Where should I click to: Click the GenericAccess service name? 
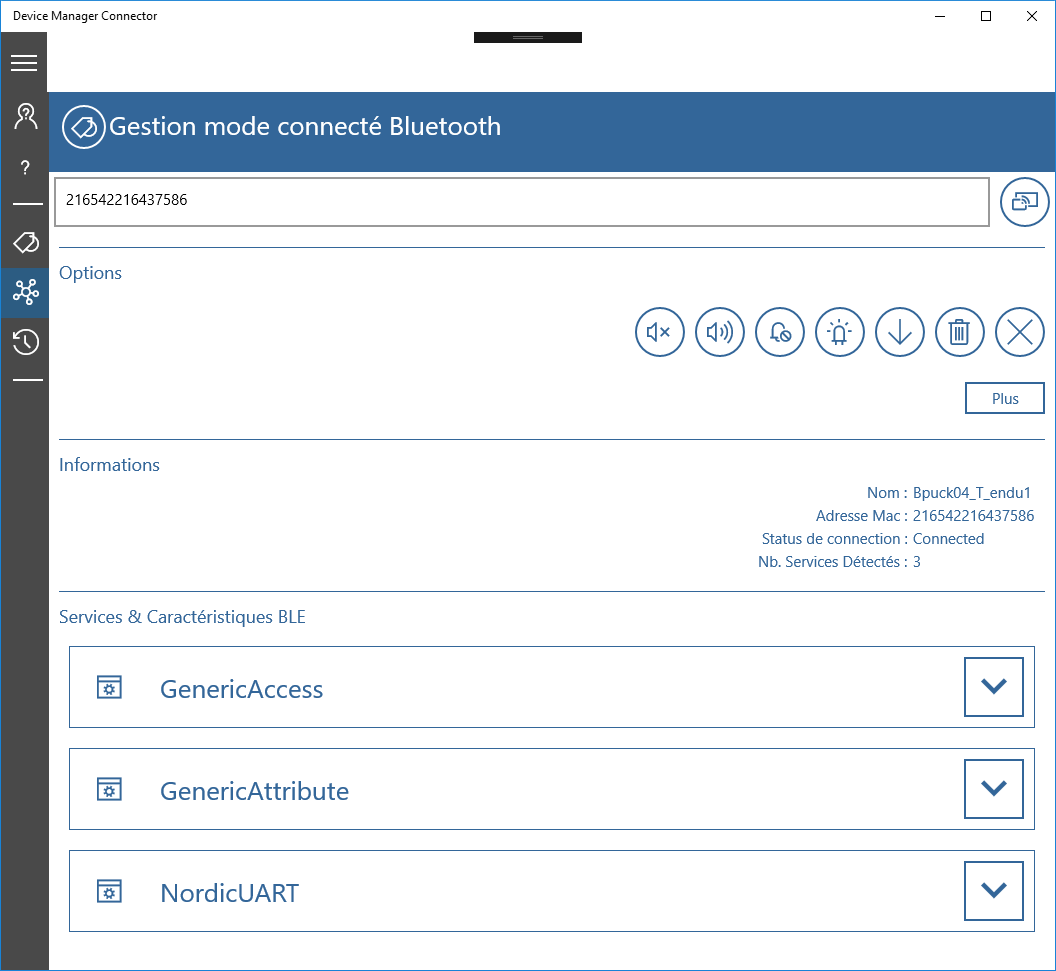click(241, 690)
